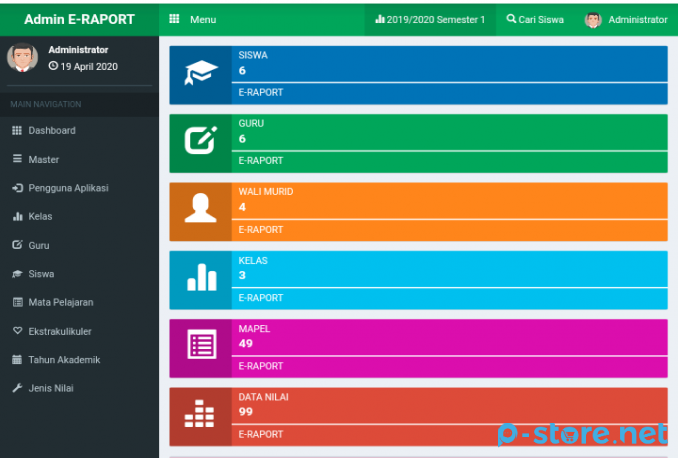Click the graduation cap icon on Siswa card

point(200,75)
